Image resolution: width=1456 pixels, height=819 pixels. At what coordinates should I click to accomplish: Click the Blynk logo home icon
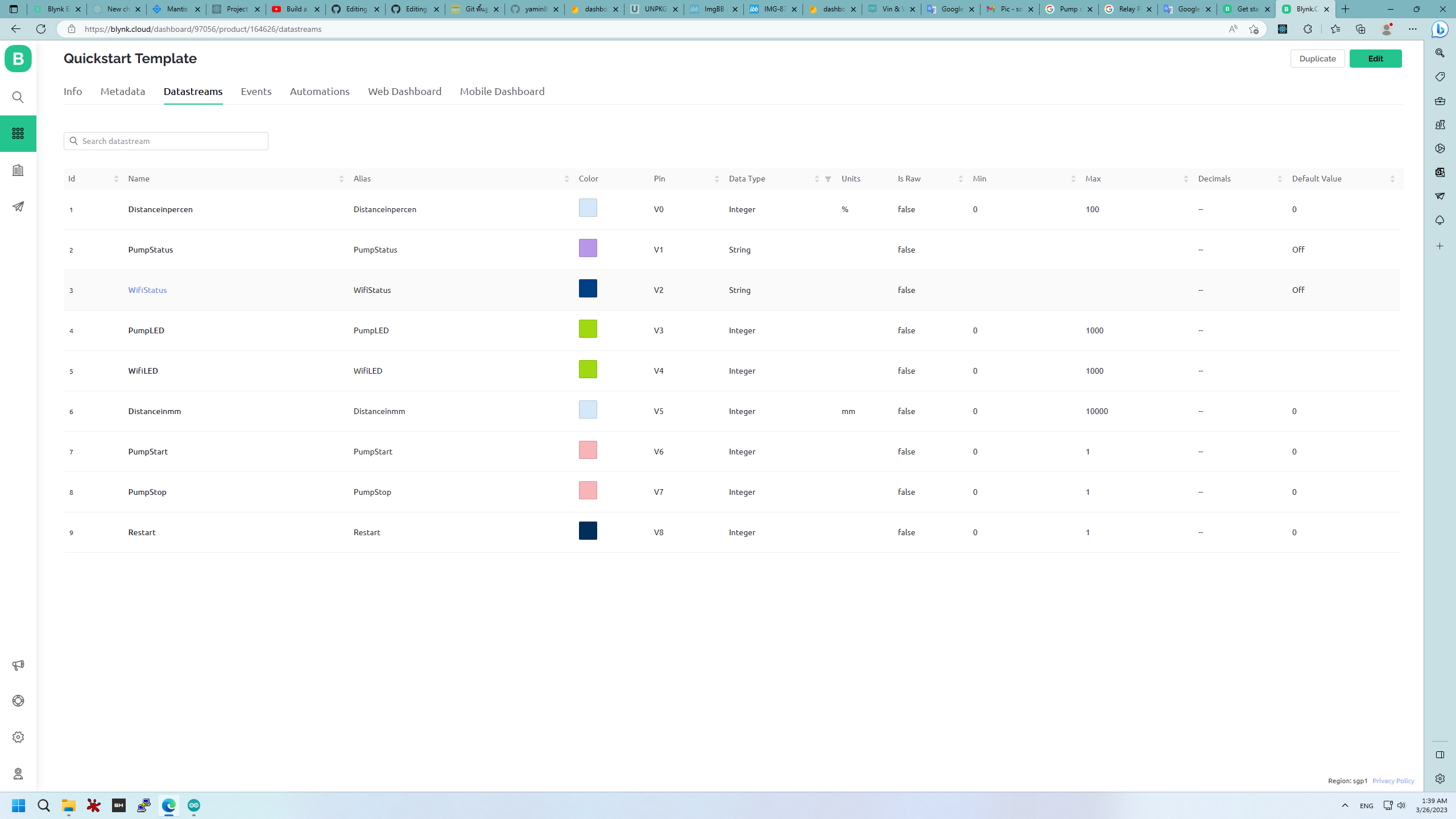coord(18,59)
